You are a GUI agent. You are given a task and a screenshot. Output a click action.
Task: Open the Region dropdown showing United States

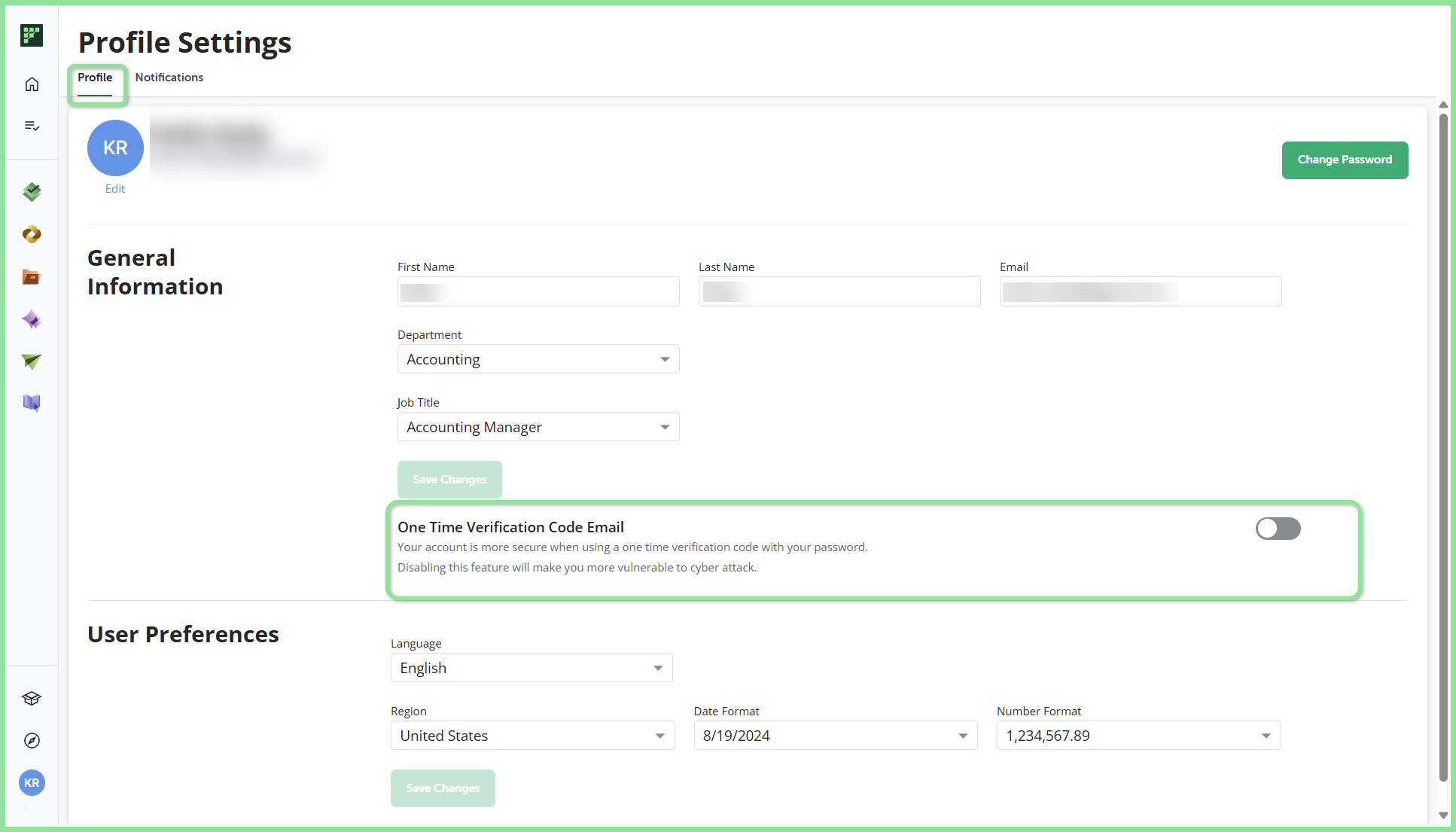coord(532,736)
